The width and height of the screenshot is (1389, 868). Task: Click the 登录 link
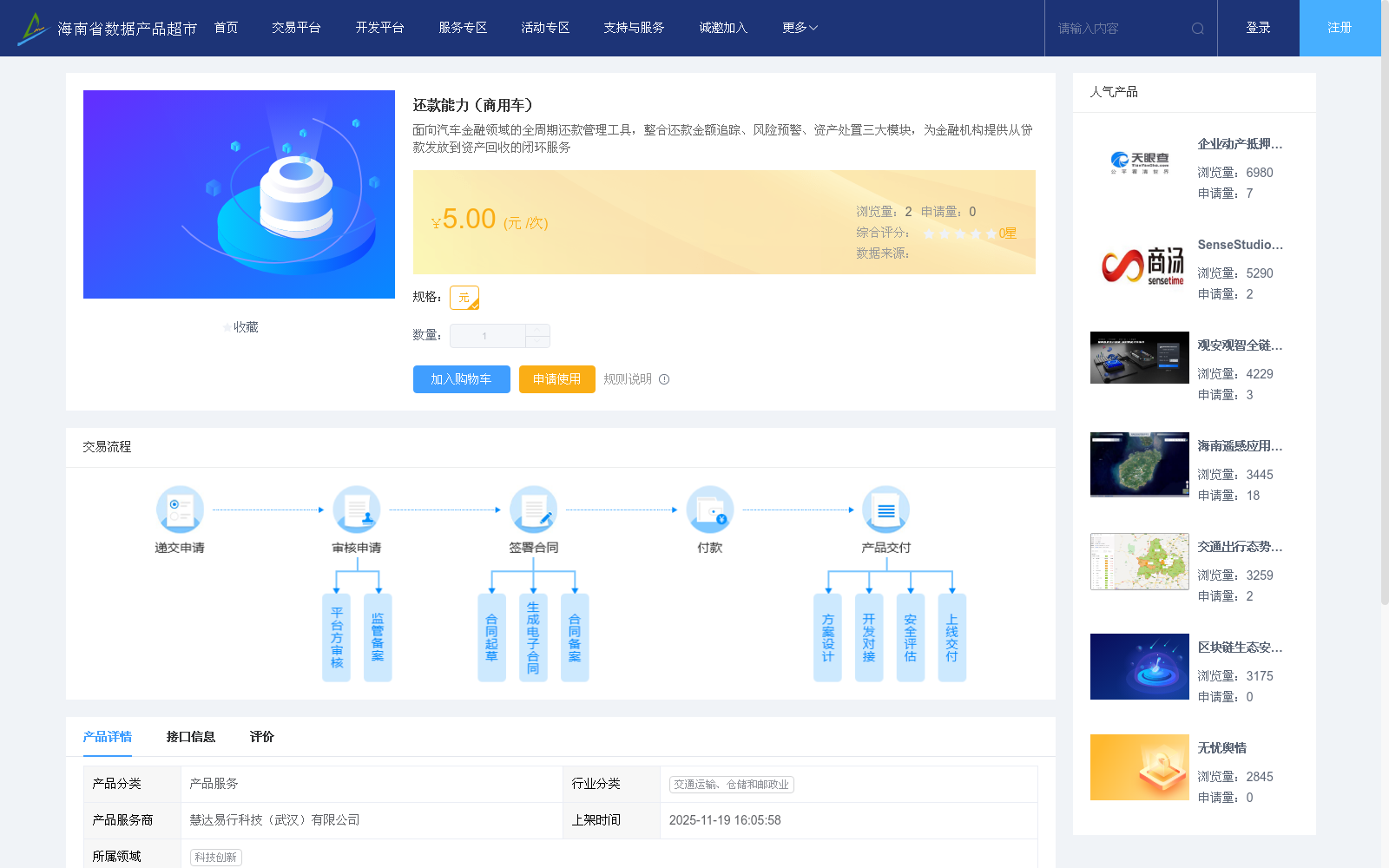pyautogui.click(x=1257, y=27)
